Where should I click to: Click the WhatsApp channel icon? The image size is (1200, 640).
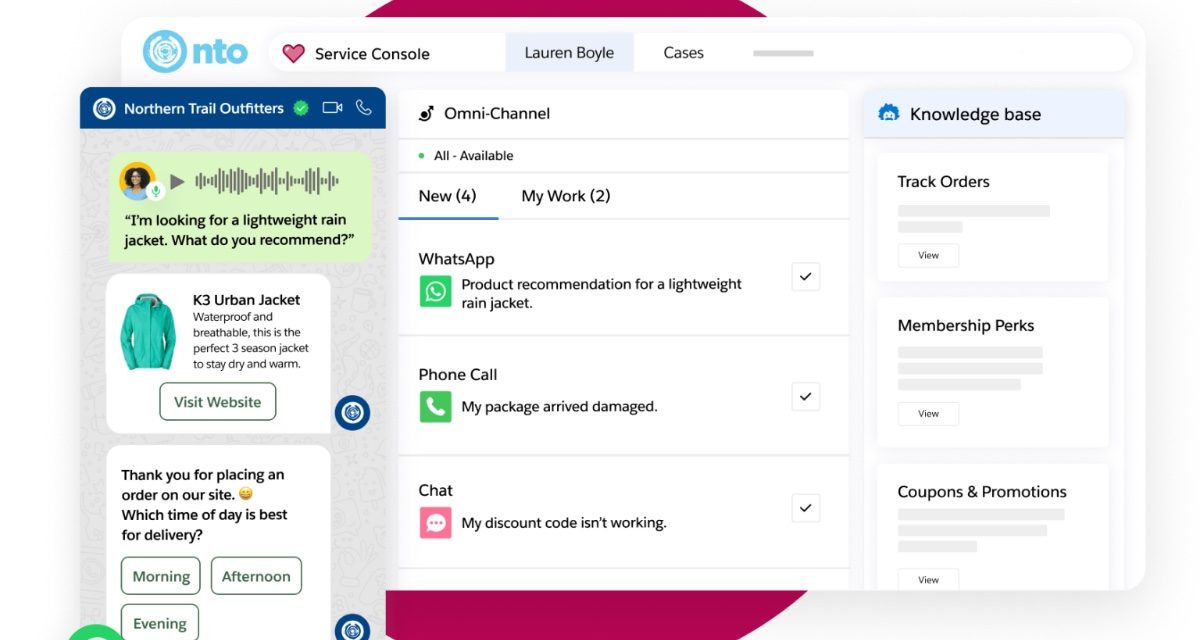[x=435, y=291]
